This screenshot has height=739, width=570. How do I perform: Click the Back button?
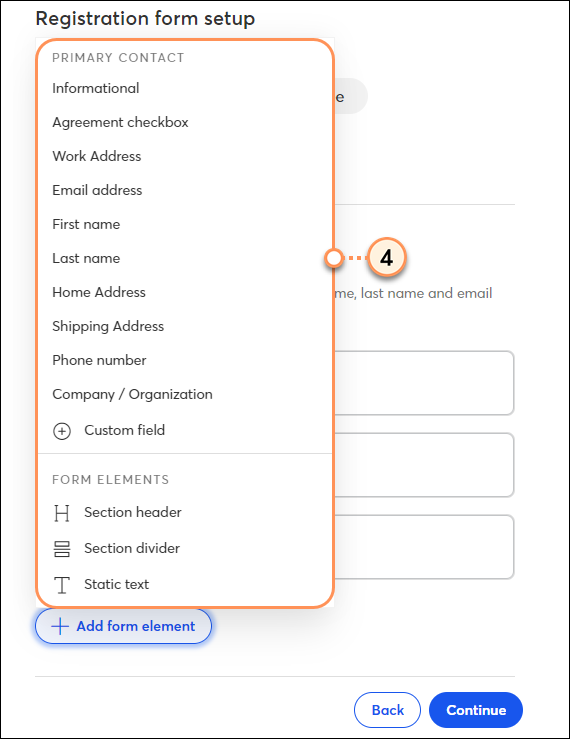coord(387,710)
